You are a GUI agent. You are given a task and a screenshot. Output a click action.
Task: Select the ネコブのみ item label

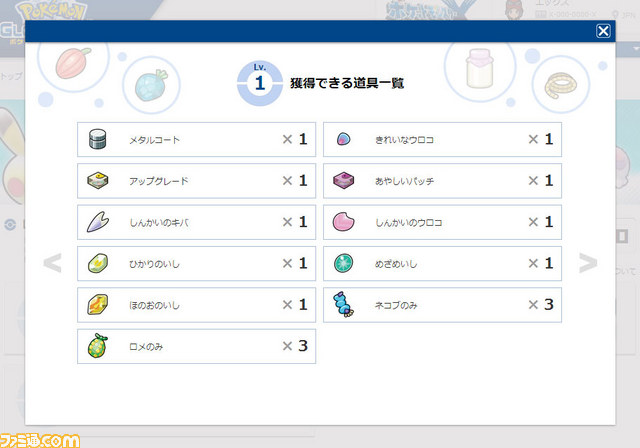click(396, 305)
